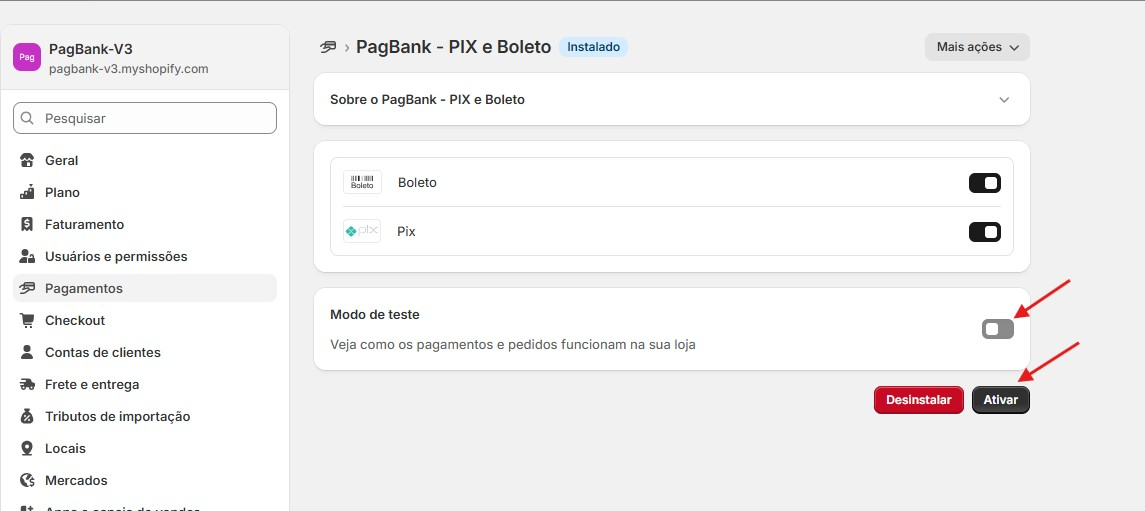Screen dimensions: 1145x511
Task: Go to Usuários e permissões
Action: coord(145,257)
